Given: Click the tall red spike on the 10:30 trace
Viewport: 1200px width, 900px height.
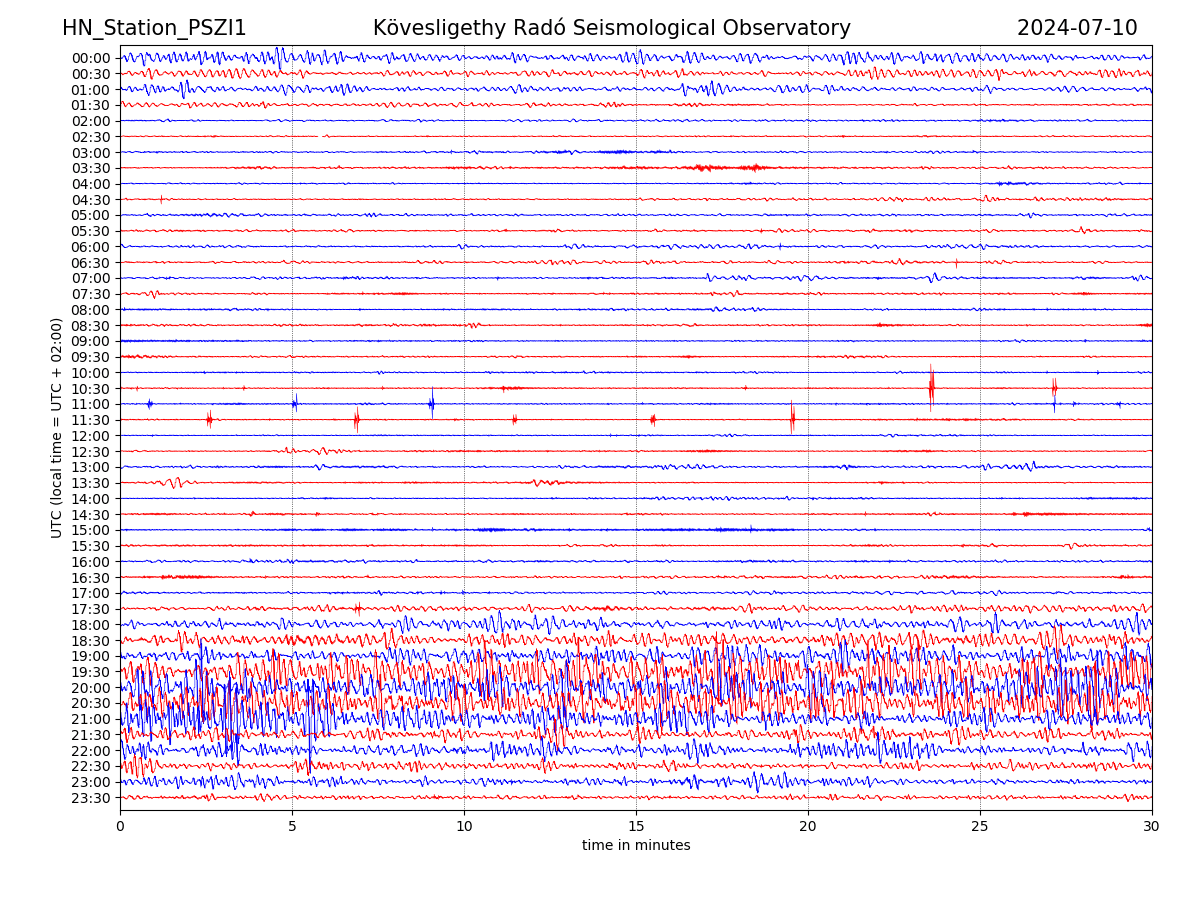Looking at the screenshot, I should (x=931, y=388).
